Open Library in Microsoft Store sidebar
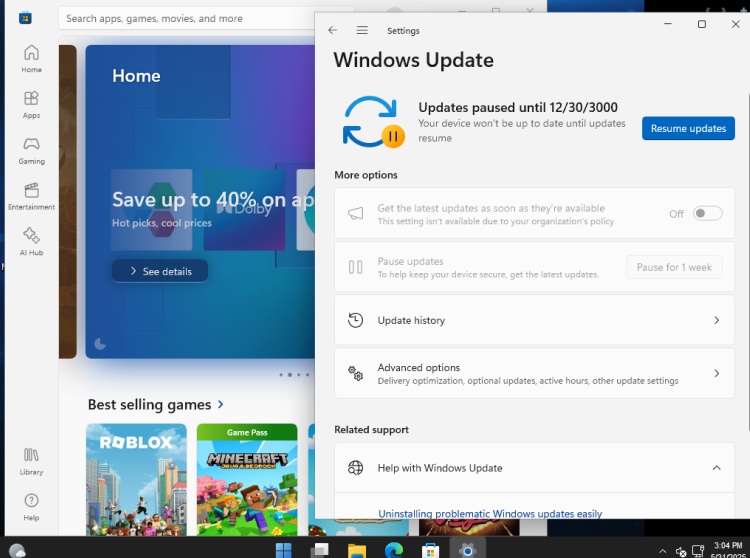Viewport: 750px width, 558px height. pyautogui.click(x=31, y=461)
